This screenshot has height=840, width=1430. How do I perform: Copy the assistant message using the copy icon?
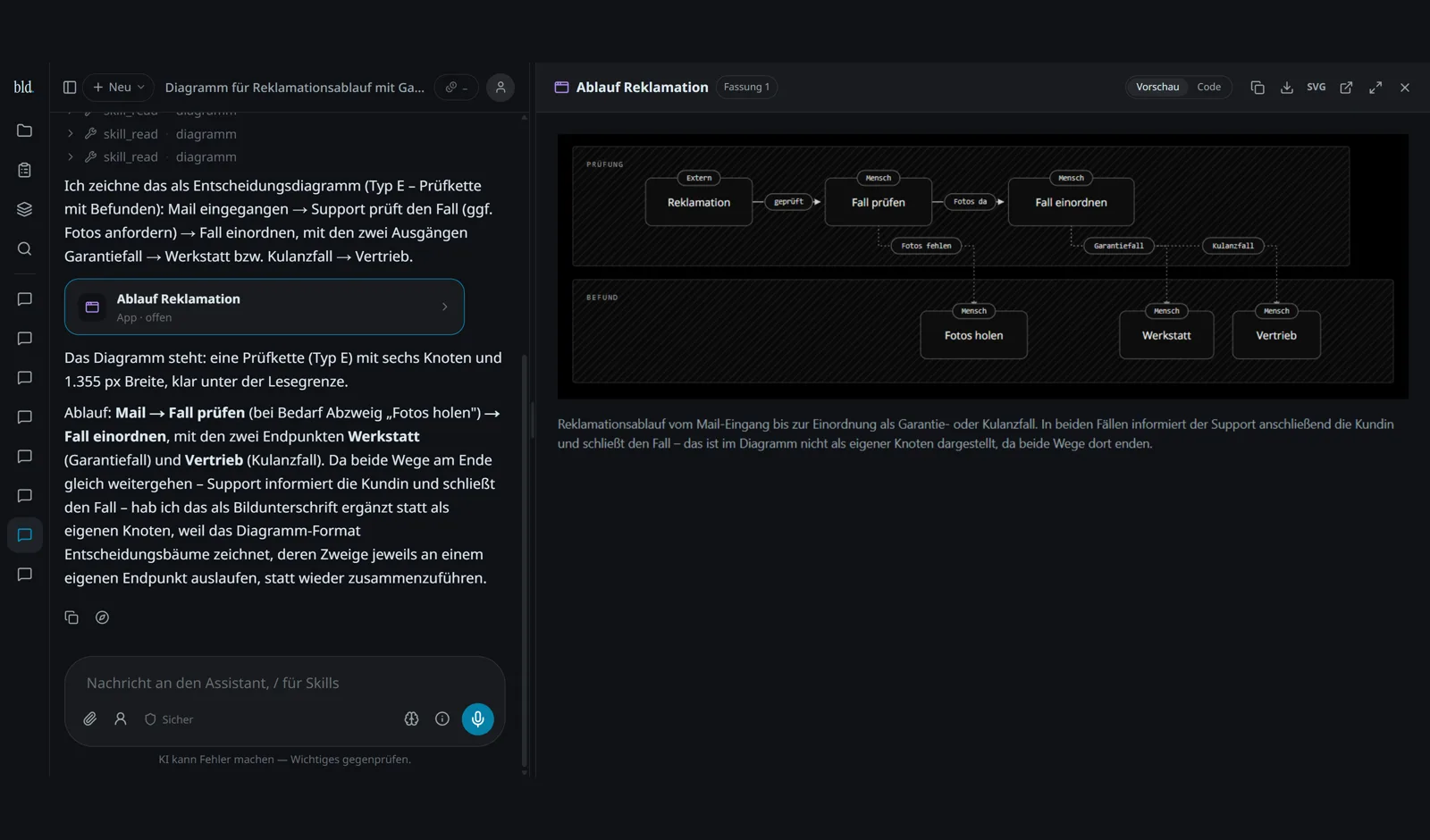pos(71,617)
